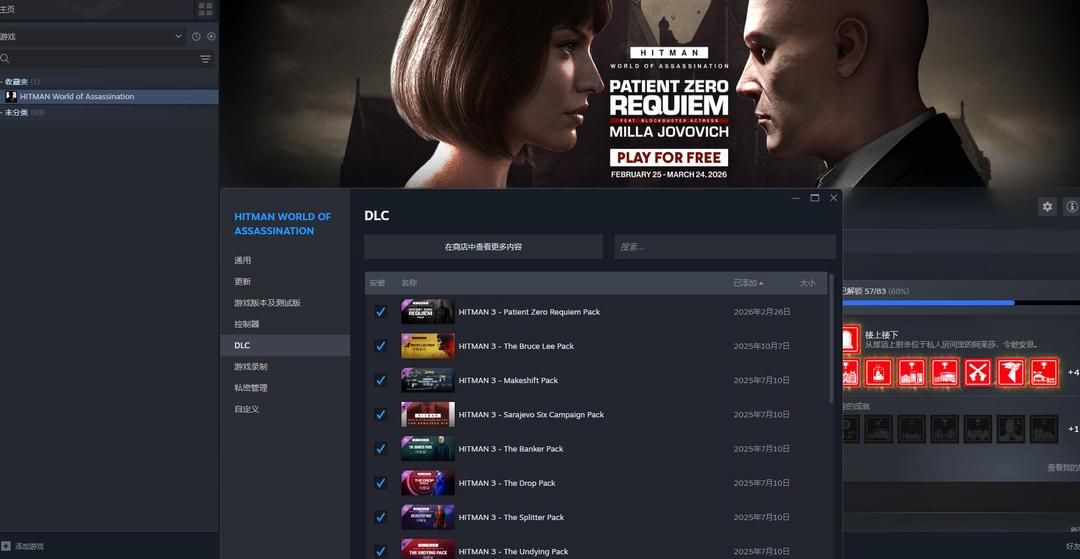The image size is (1080, 559).
Task: Select 通用 in the properties sidebar
Action: (243, 260)
